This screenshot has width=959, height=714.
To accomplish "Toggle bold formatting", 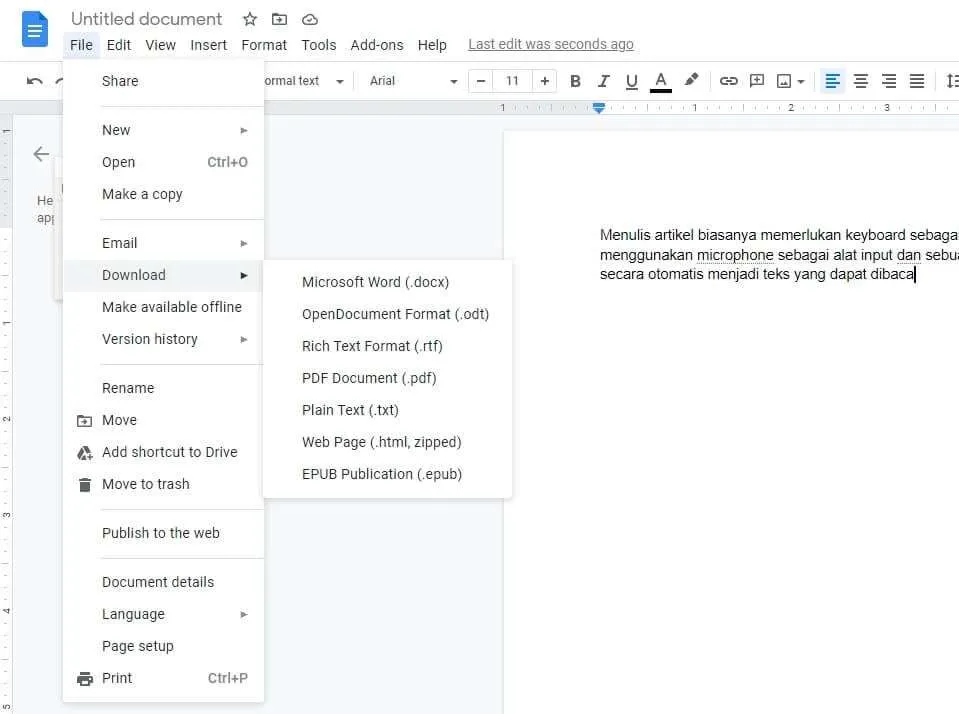I will tap(575, 81).
